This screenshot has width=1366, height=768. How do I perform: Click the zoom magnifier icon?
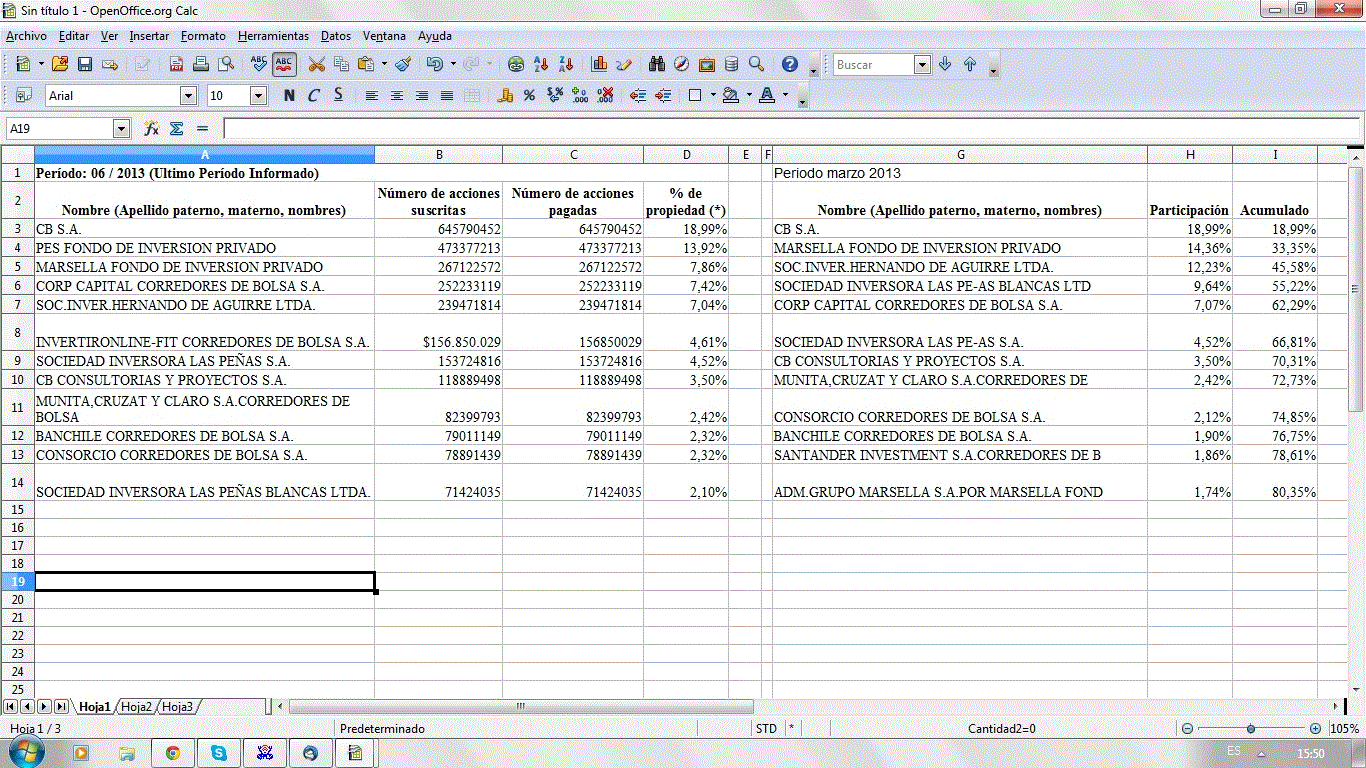click(757, 64)
